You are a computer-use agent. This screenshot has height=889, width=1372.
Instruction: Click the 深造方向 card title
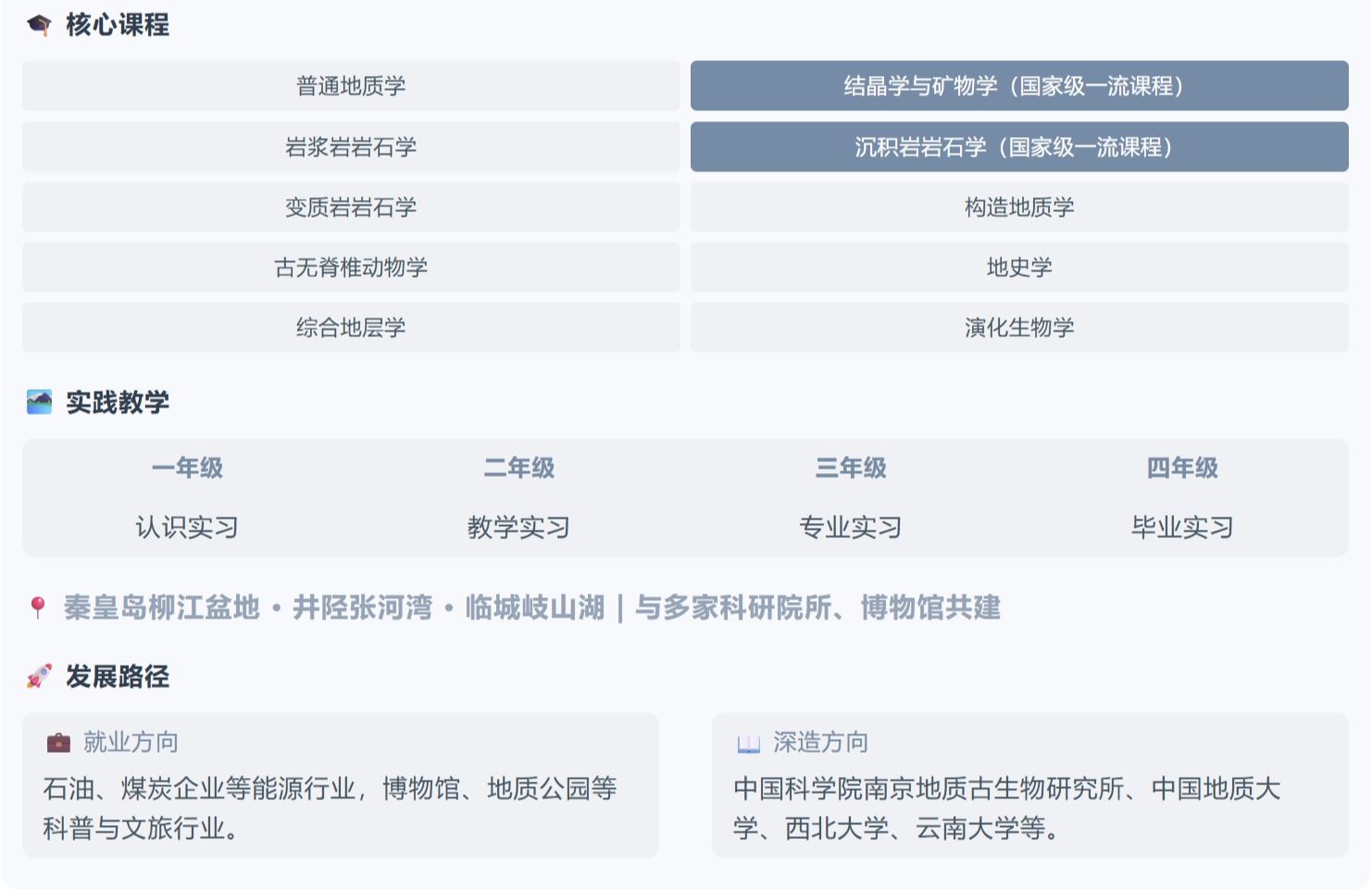[821, 743]
